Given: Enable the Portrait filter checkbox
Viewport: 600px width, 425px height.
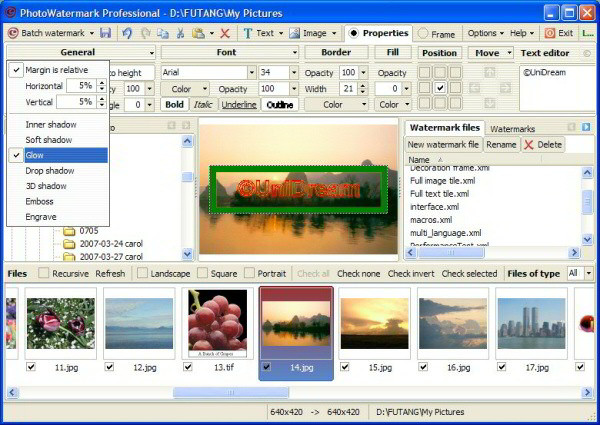Looking at the screenshot, I should coord(249,273).
